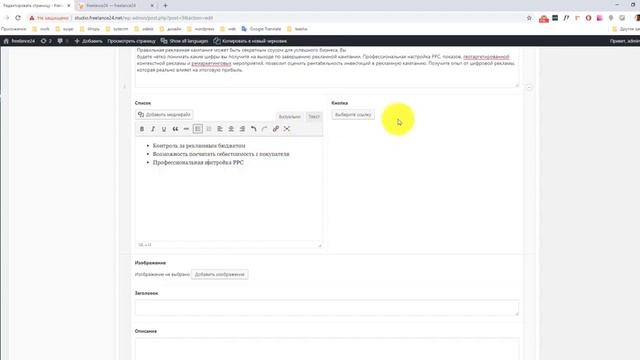The height and width of the screenshot is (360, 640).
Task: Open Google Translate bookmark
Action: point(261,29)
